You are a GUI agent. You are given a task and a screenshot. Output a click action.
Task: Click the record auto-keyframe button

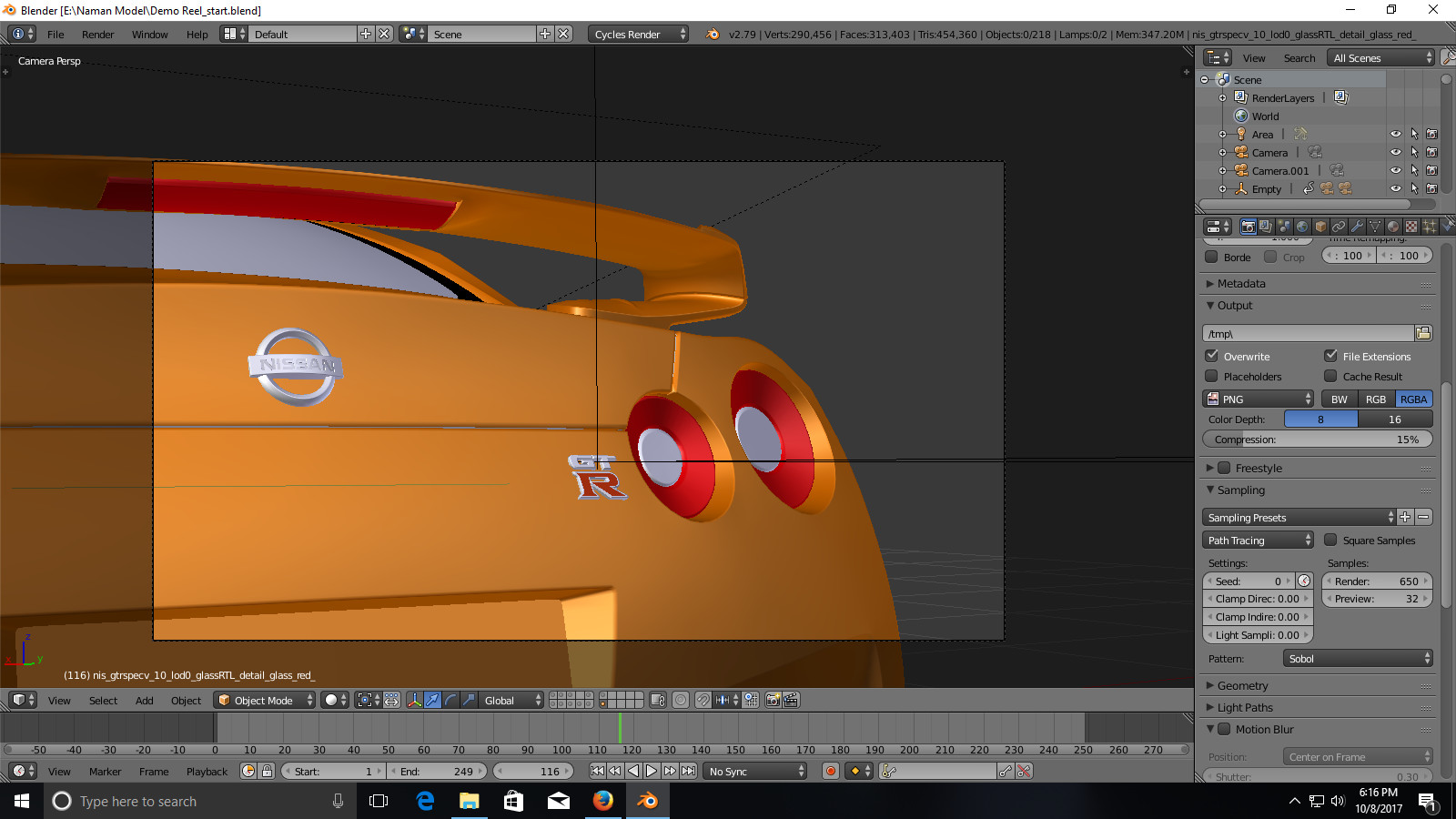tap(830, 771)
